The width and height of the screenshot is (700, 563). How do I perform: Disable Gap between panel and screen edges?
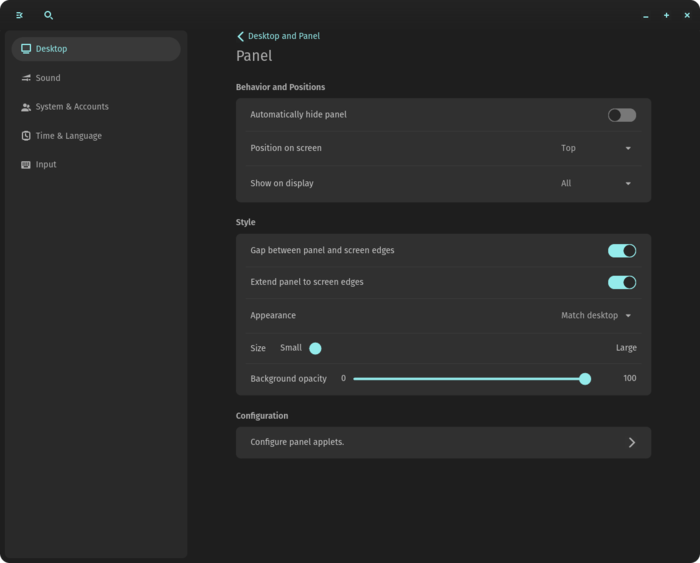coord(621,250)
